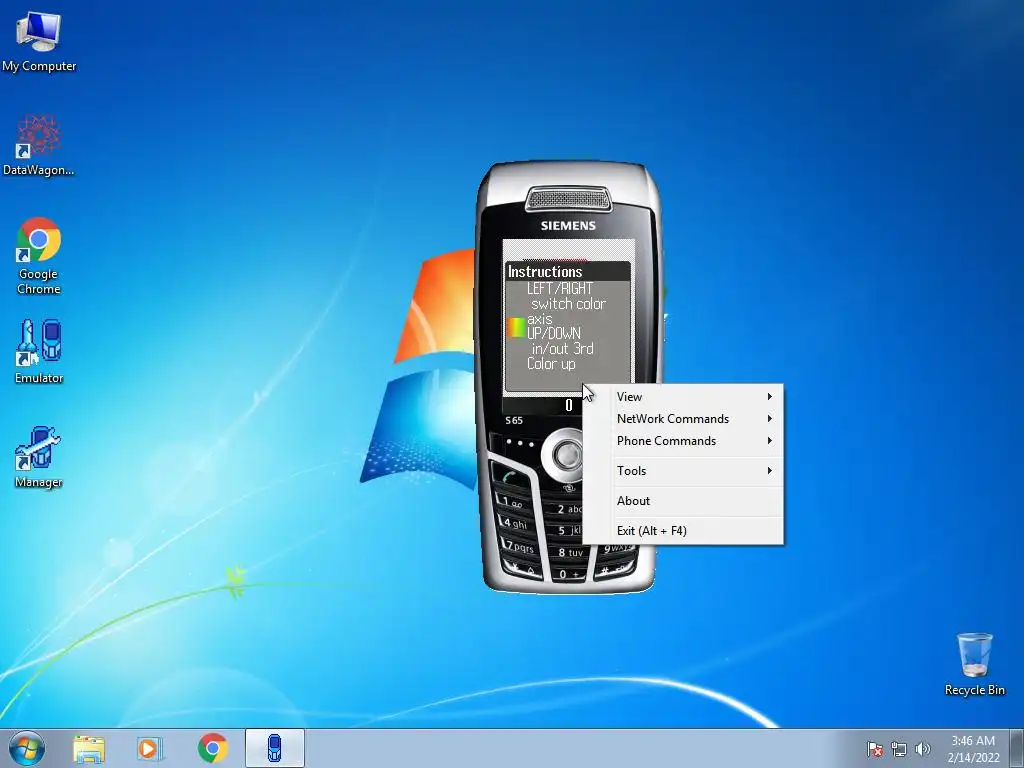Open Chrome from the taskbar

coord(212,748)
